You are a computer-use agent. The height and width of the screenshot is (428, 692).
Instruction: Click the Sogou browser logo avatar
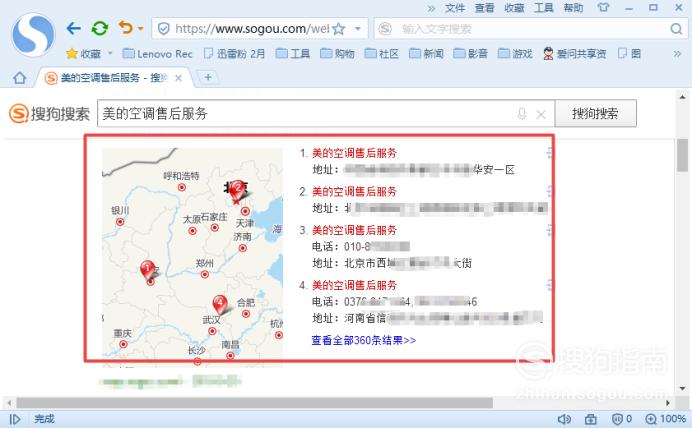click(x=33, y=34)
